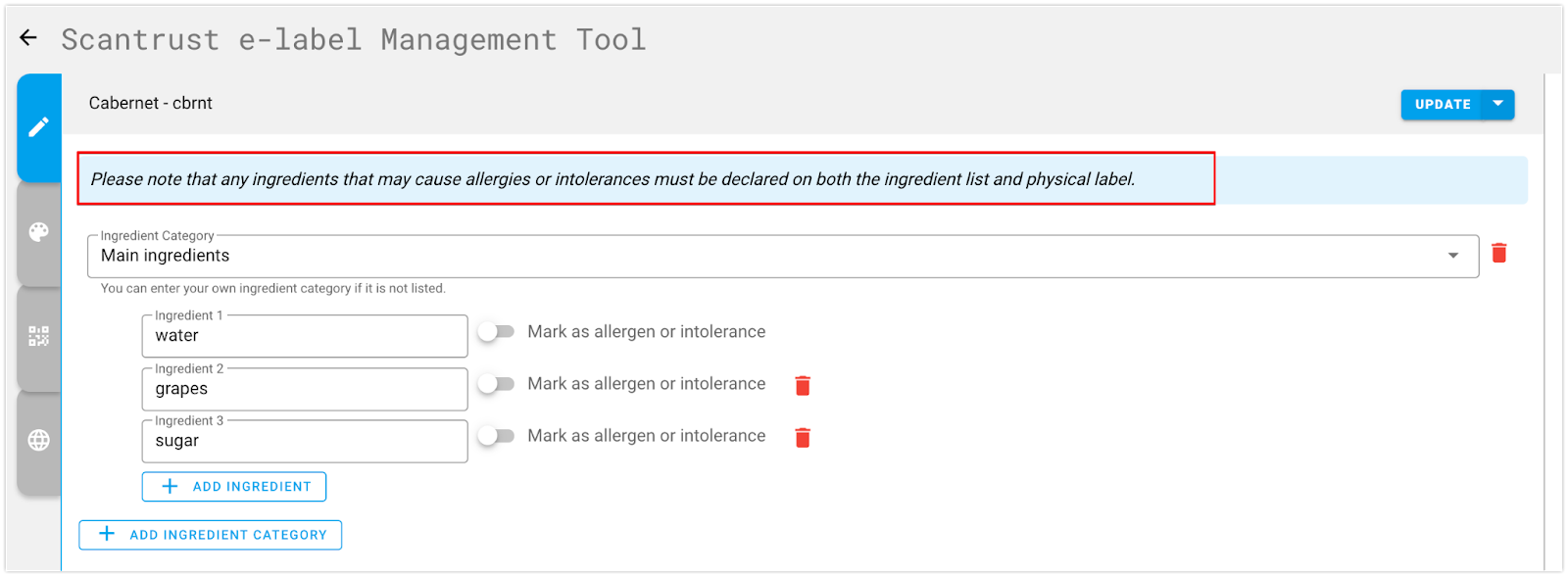Viewport: 1568px width, 577px height.
Task: Select the Main ingredients combo box
Action: (x=783, y=257)
